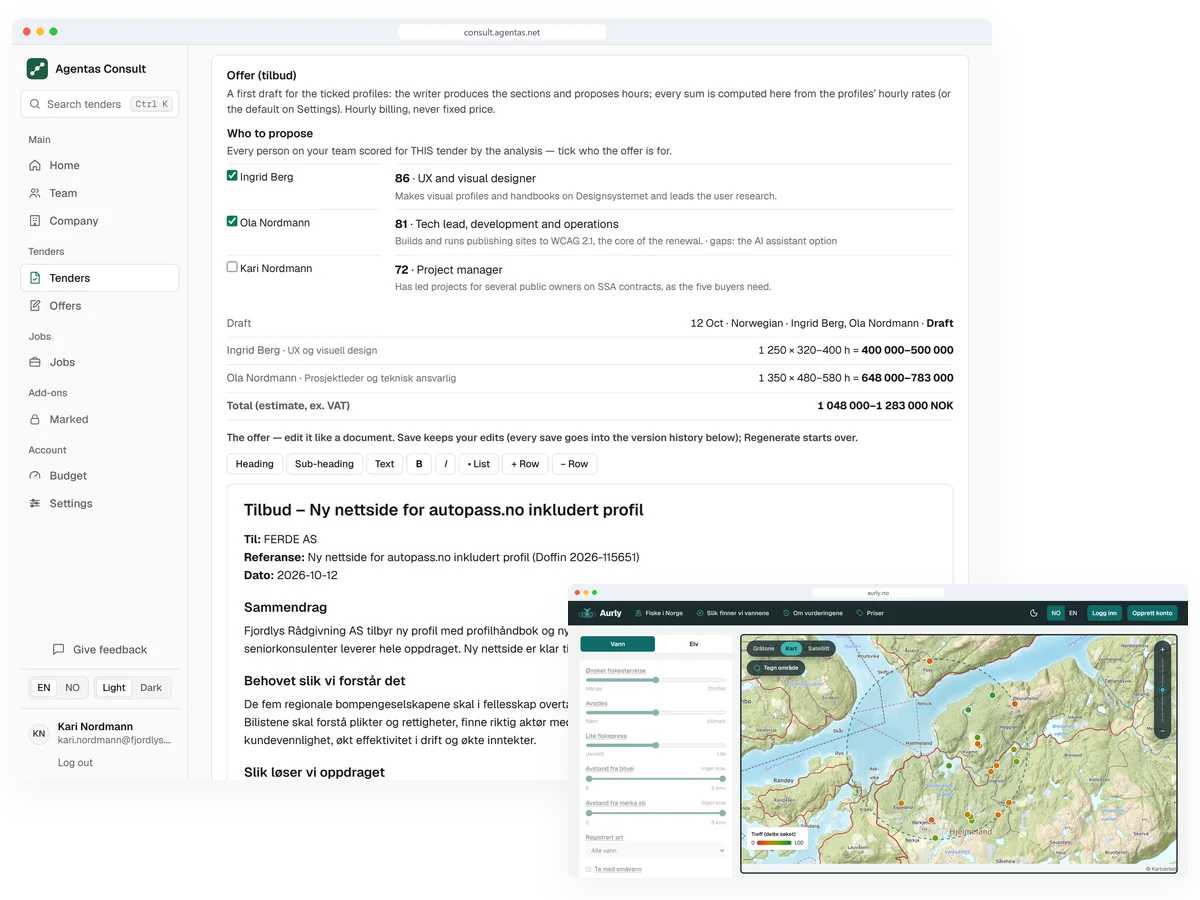
Task: Switch to the Elv tab in Aurly
Action: (694, 644)
